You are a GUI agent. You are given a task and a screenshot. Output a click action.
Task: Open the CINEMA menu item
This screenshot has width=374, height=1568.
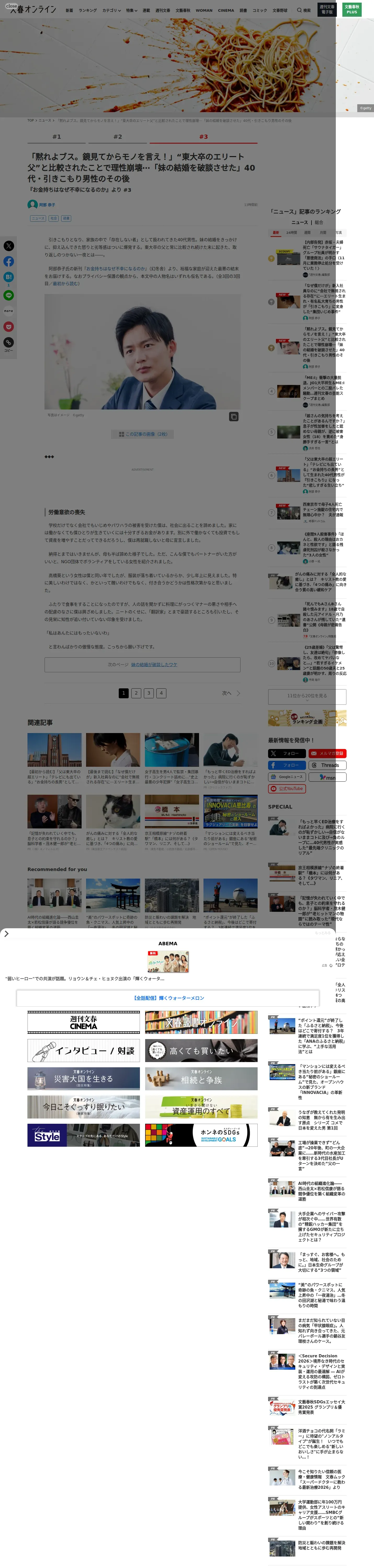[x=226, y=10]
